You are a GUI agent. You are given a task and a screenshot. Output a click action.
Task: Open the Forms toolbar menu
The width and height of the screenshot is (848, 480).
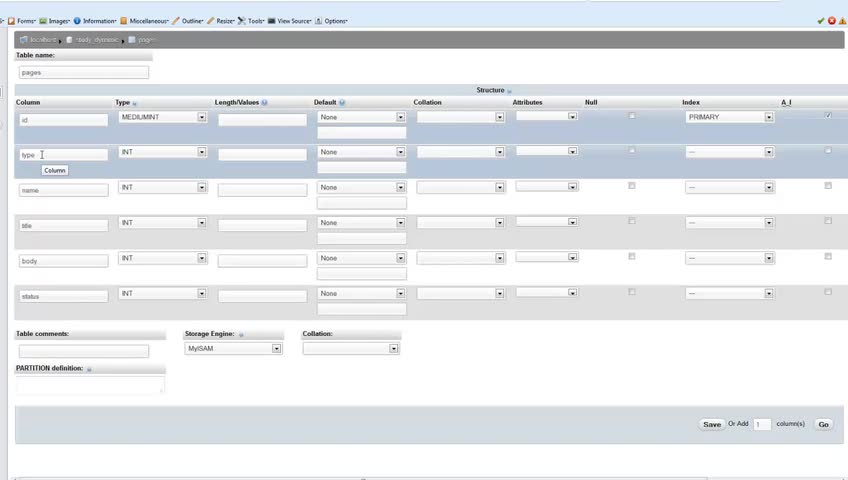pos(22,21)
